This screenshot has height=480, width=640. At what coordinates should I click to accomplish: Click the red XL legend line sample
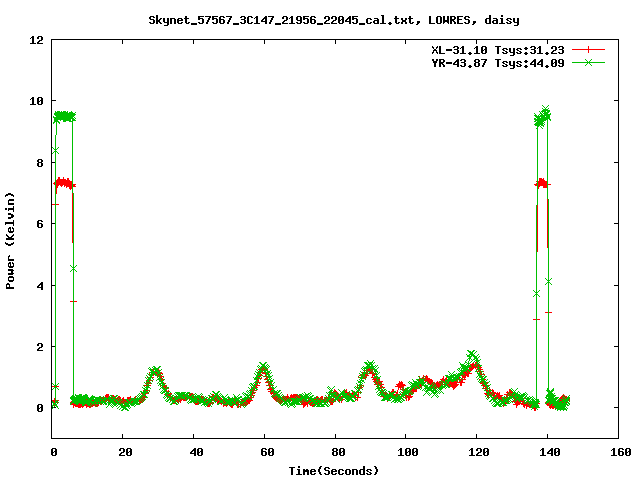(588, 50)
